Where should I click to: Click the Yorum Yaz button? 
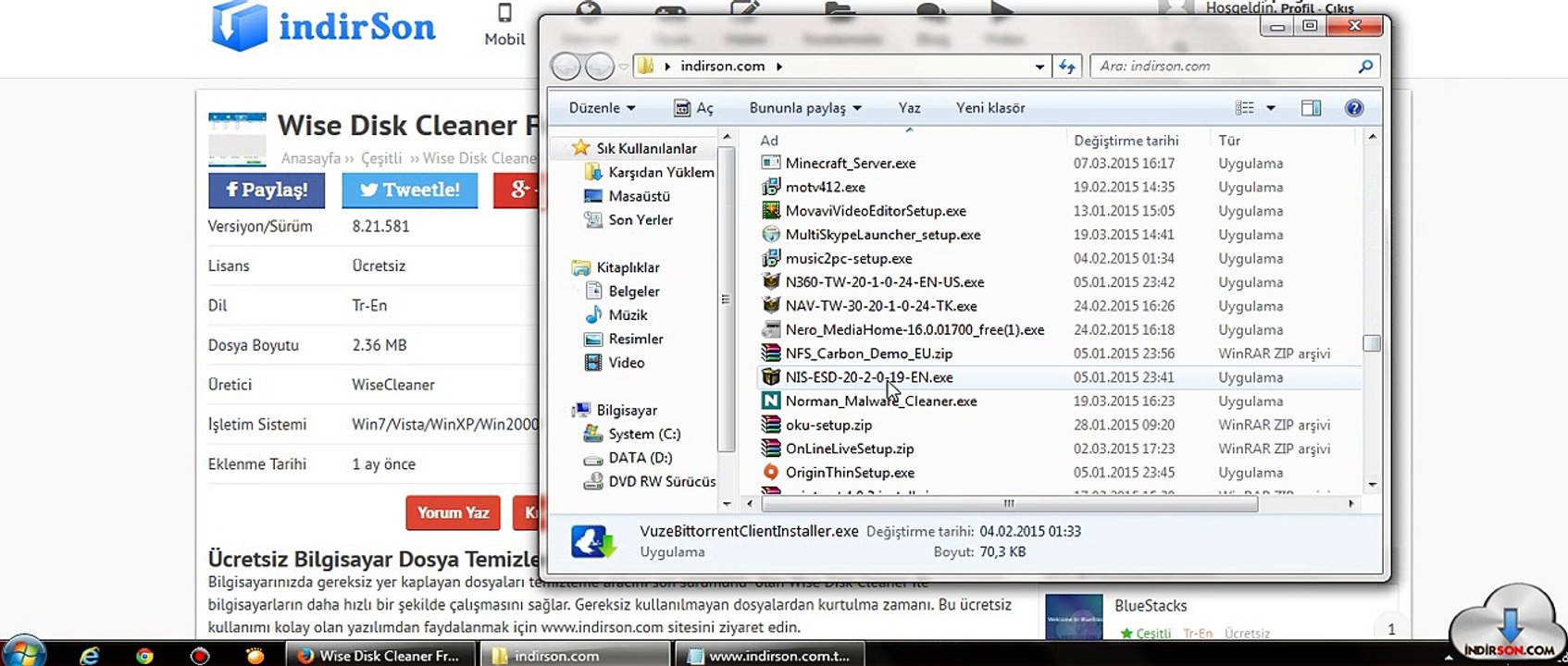point(453,512)
